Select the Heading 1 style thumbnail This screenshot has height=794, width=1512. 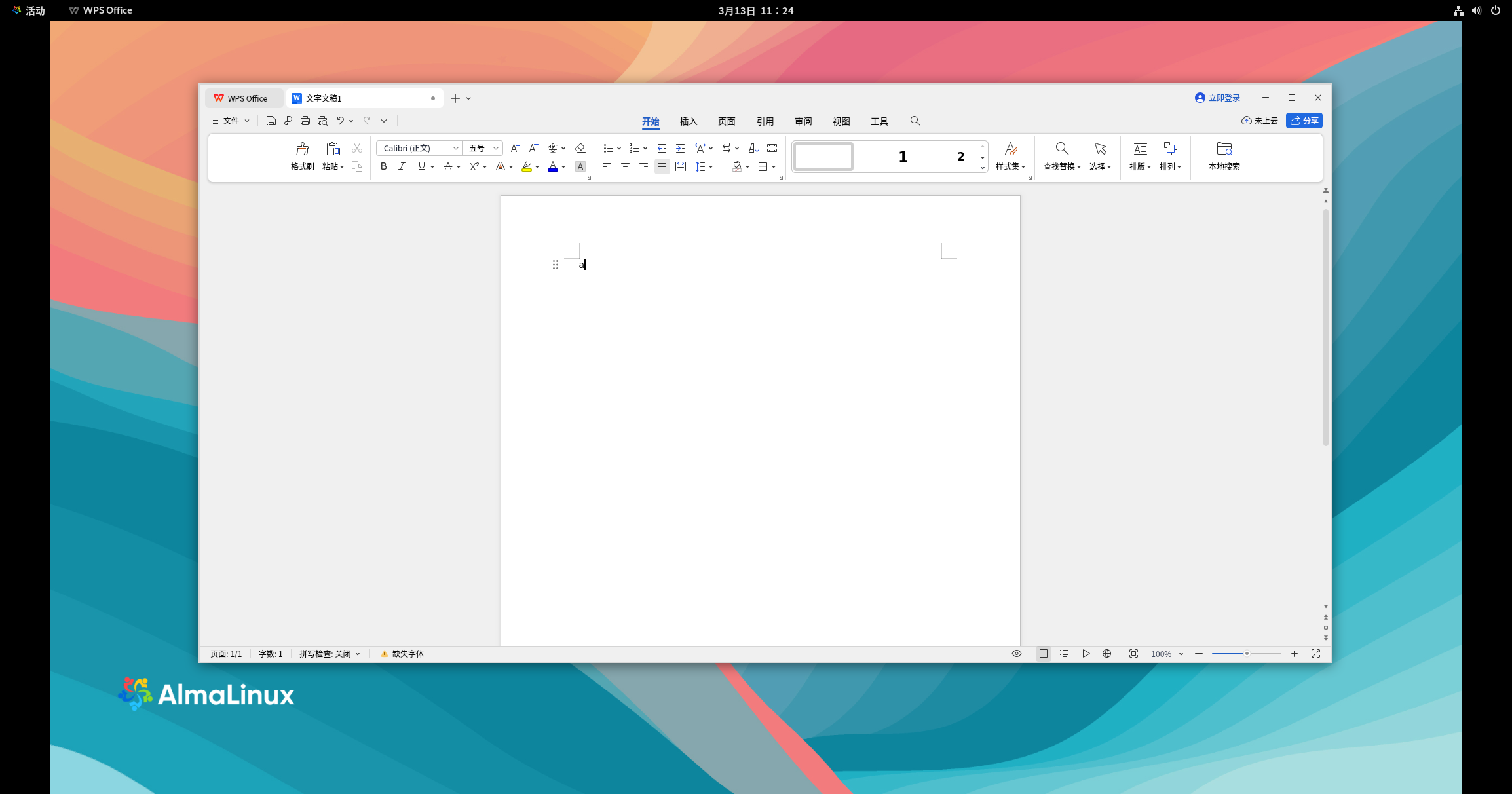click(903, 157)
